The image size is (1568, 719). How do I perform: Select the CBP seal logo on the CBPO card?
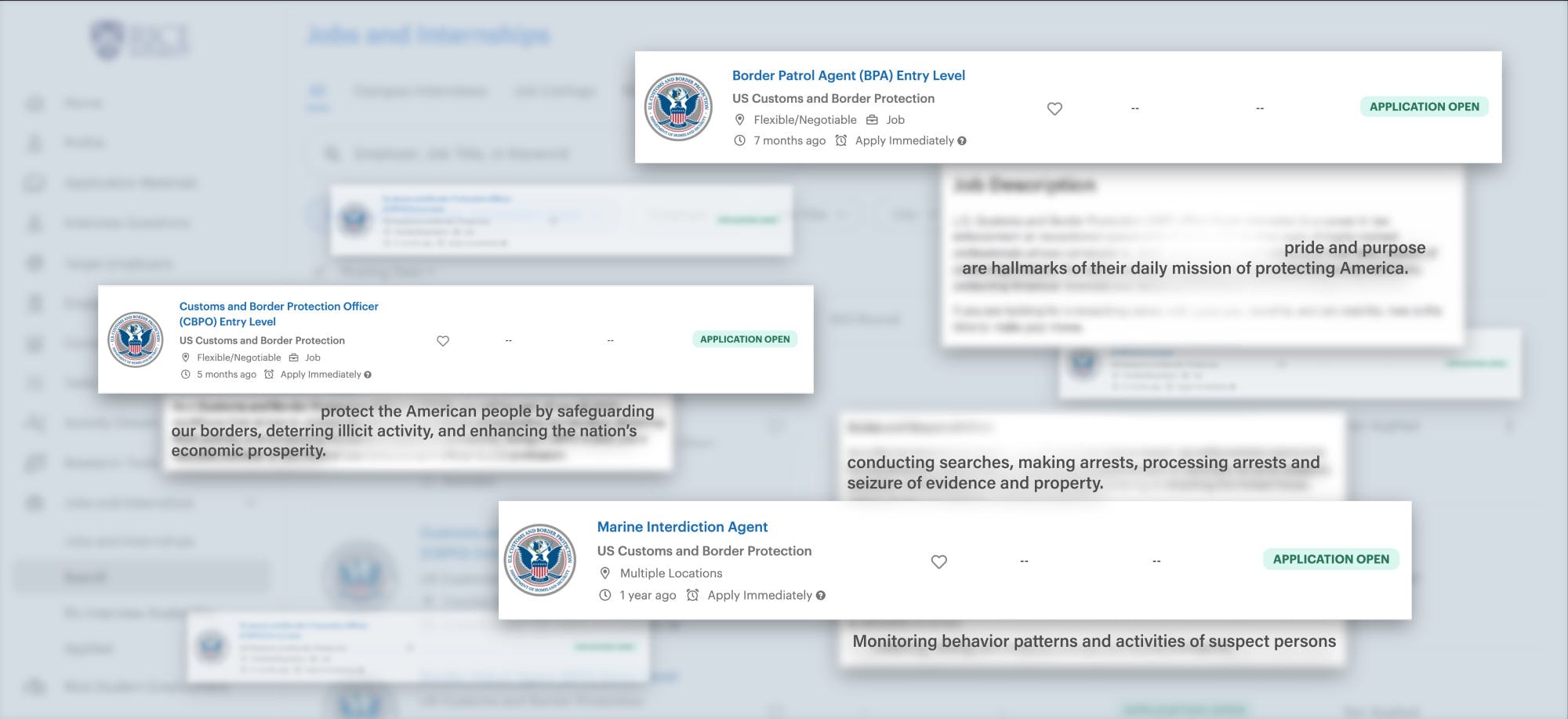click(x=136, y=340)
